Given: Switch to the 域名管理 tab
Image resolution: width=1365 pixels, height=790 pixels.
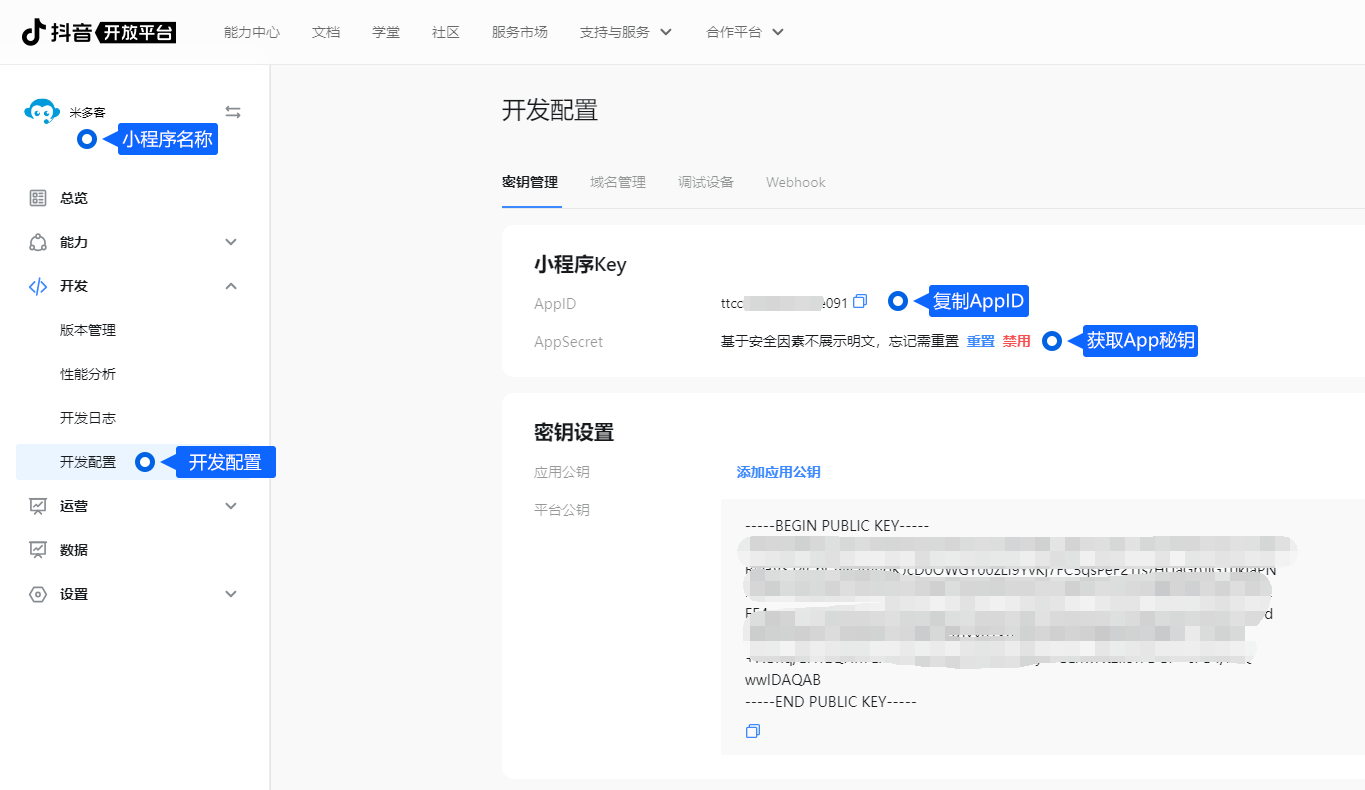Looking at the screenshot, I should [618, 182].
